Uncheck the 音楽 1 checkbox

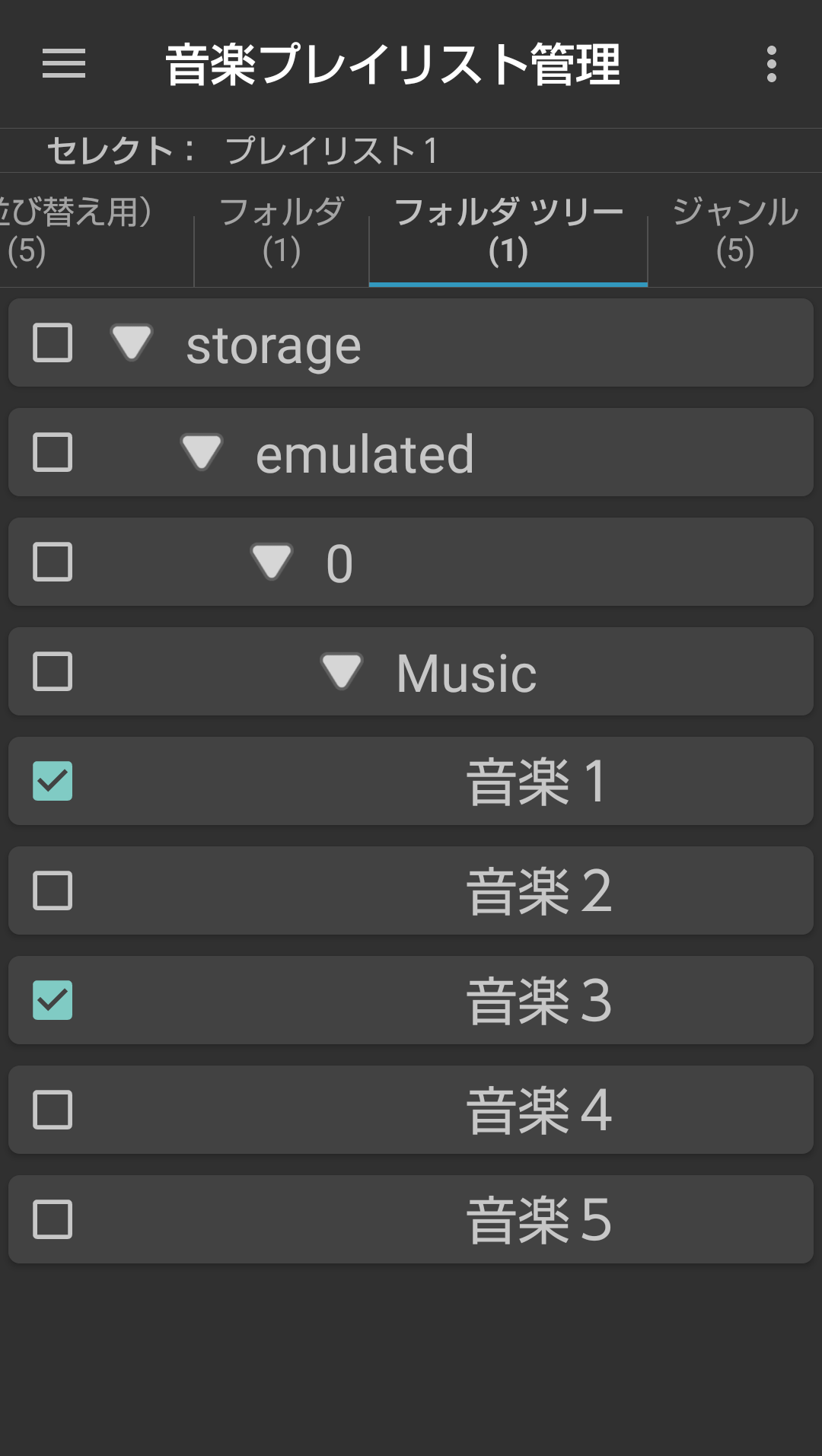pos(53,781)
